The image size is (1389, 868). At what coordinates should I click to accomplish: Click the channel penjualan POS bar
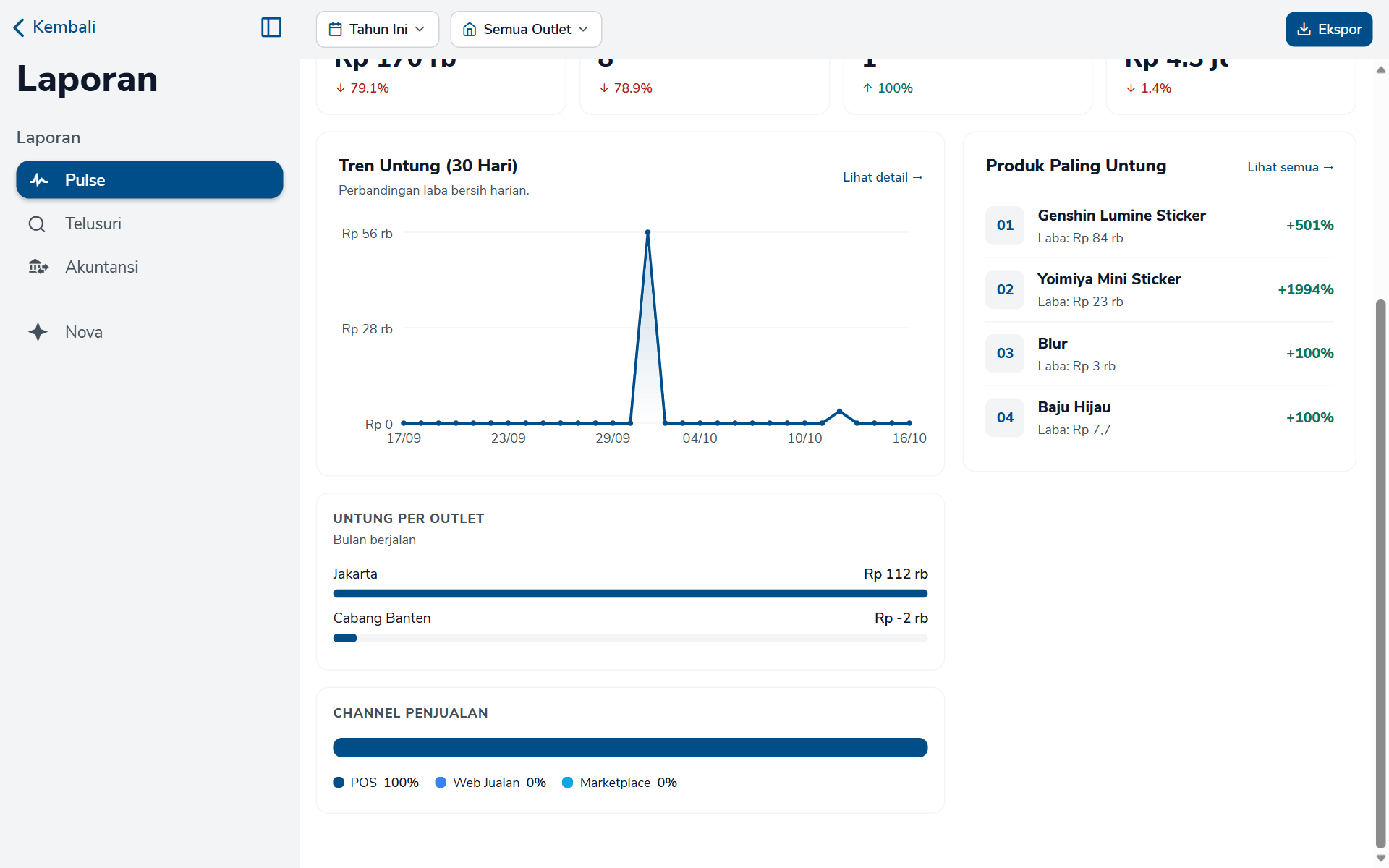[x=630, y=747]
